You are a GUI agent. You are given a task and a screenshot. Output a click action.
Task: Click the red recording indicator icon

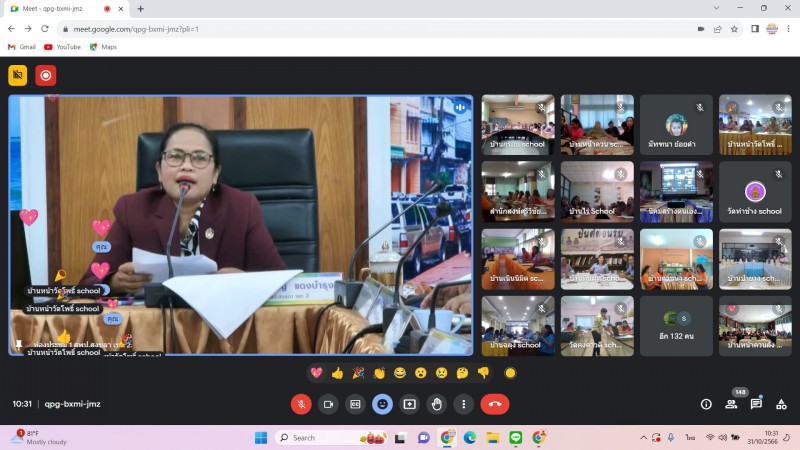(46, 75)
